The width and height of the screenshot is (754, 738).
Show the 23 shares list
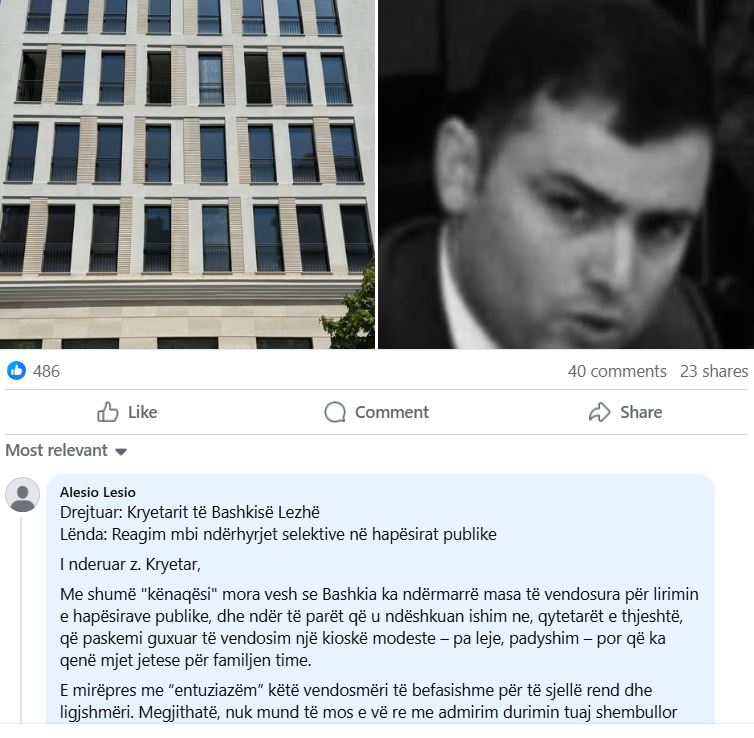[x=714, y=371]
